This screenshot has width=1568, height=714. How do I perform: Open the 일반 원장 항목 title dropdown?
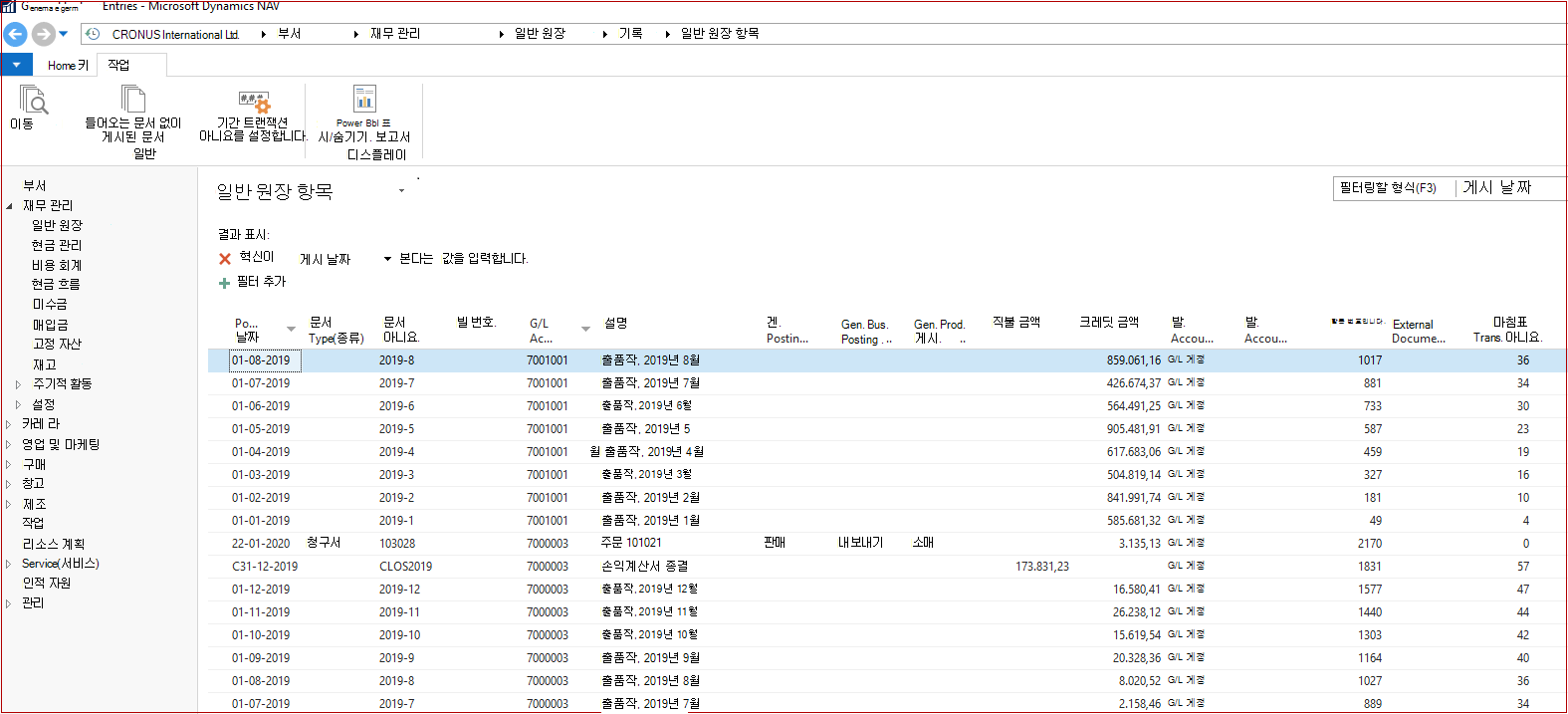click(x=401, y=190)
